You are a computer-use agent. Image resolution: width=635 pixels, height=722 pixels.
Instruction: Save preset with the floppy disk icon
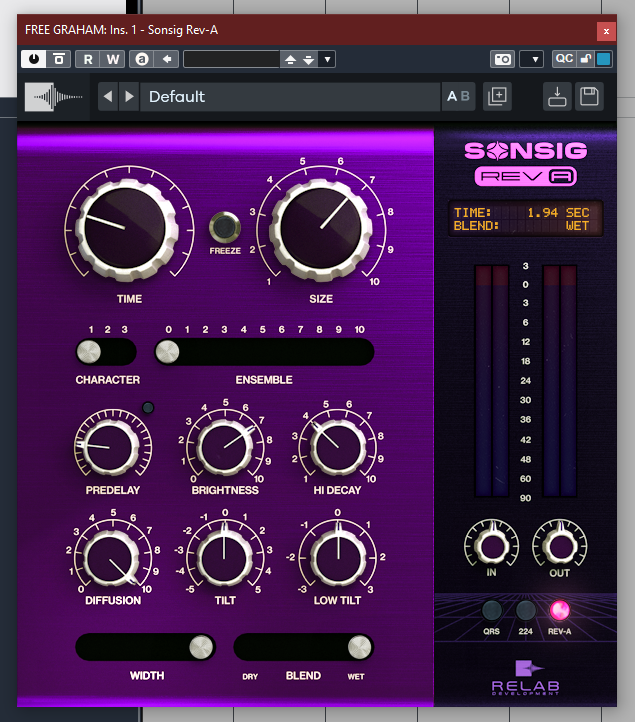tap(589, 96)
